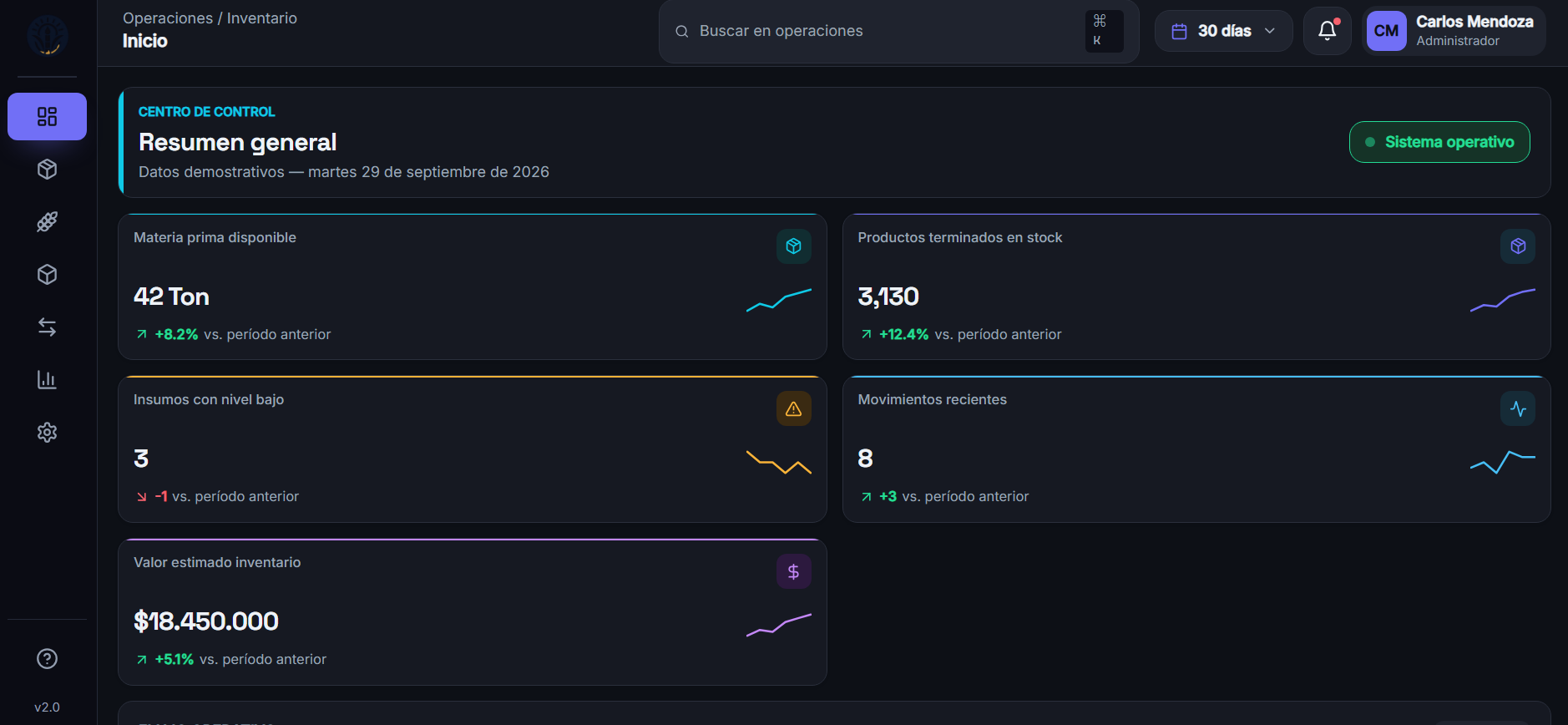Focus the Buscar en operaciones search field
Screen dimensions: 1568x725
pyautogui.click(x=898, y=31)
